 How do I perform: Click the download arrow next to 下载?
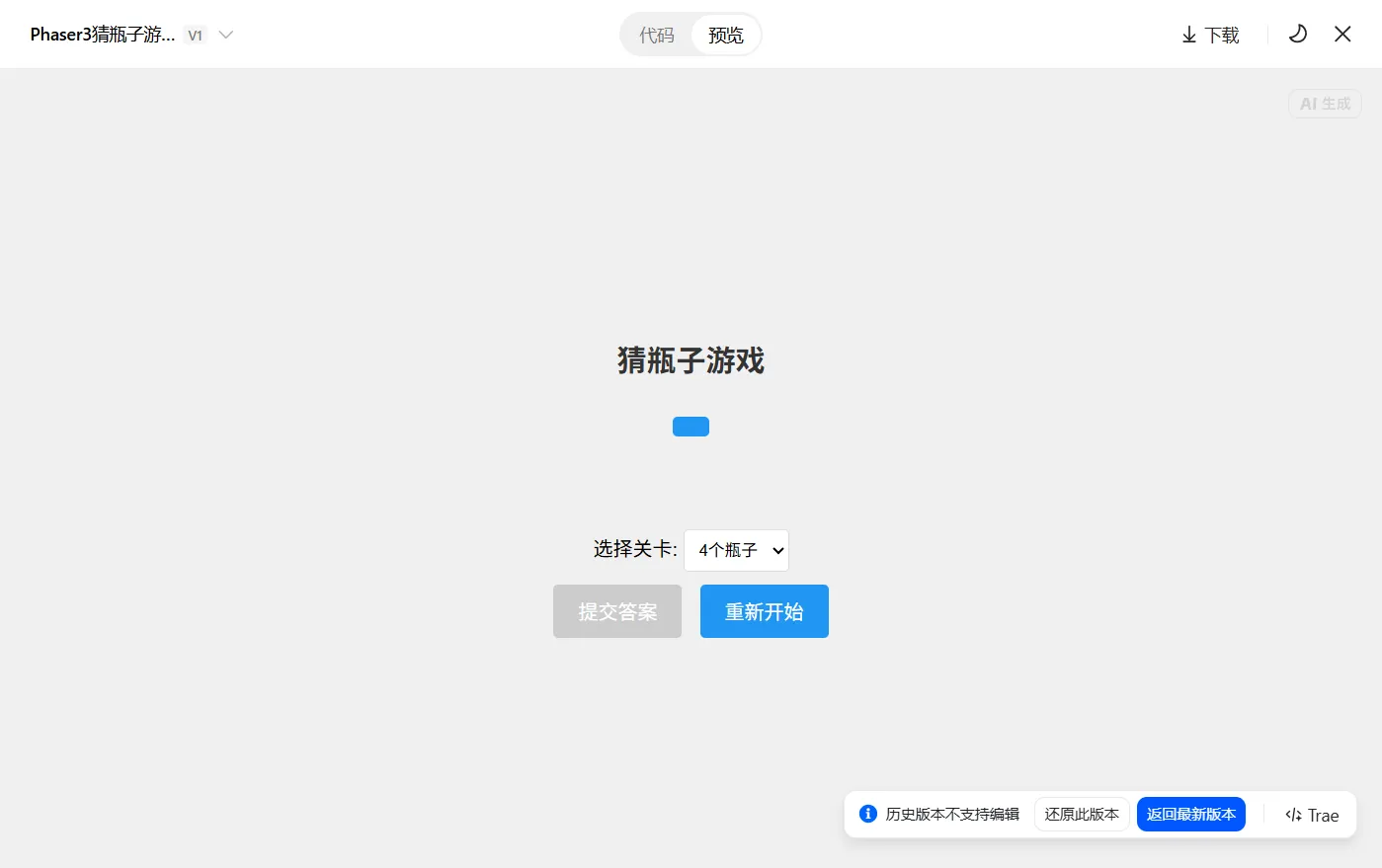point(1187,35)
